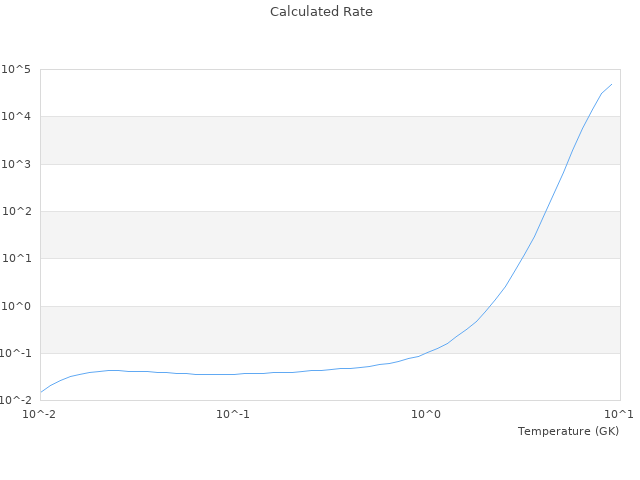This screenshot has width=640, height=480.
Task: Click the 10^-2 y-axis tick label
Action: click(15, 401)
